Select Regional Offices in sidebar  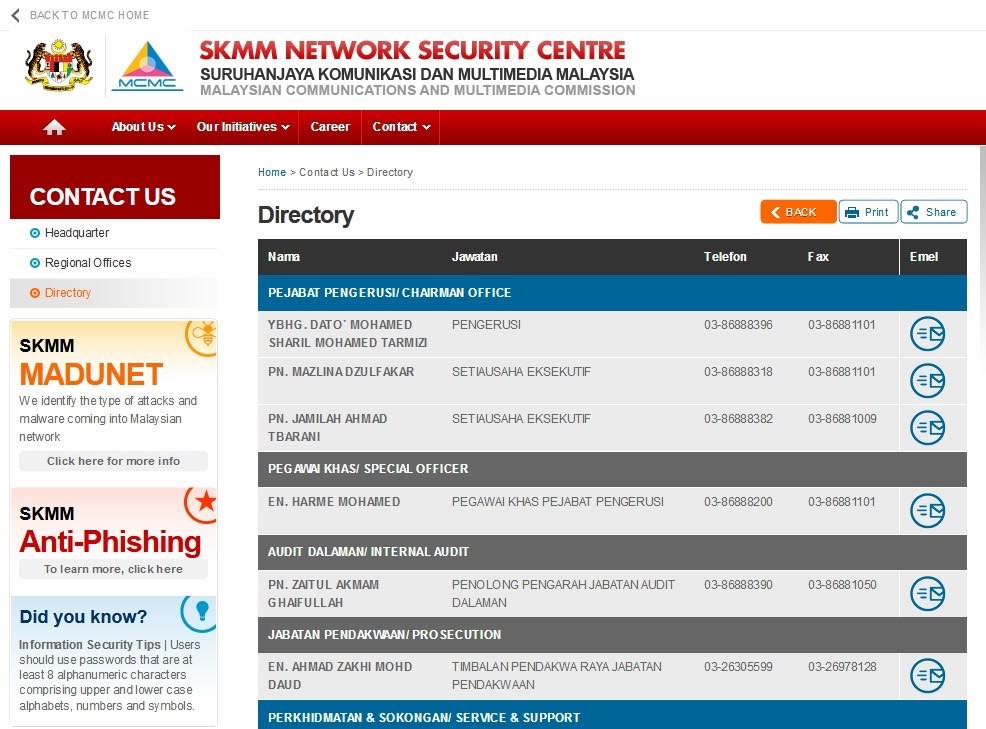(x=88, y=263)
